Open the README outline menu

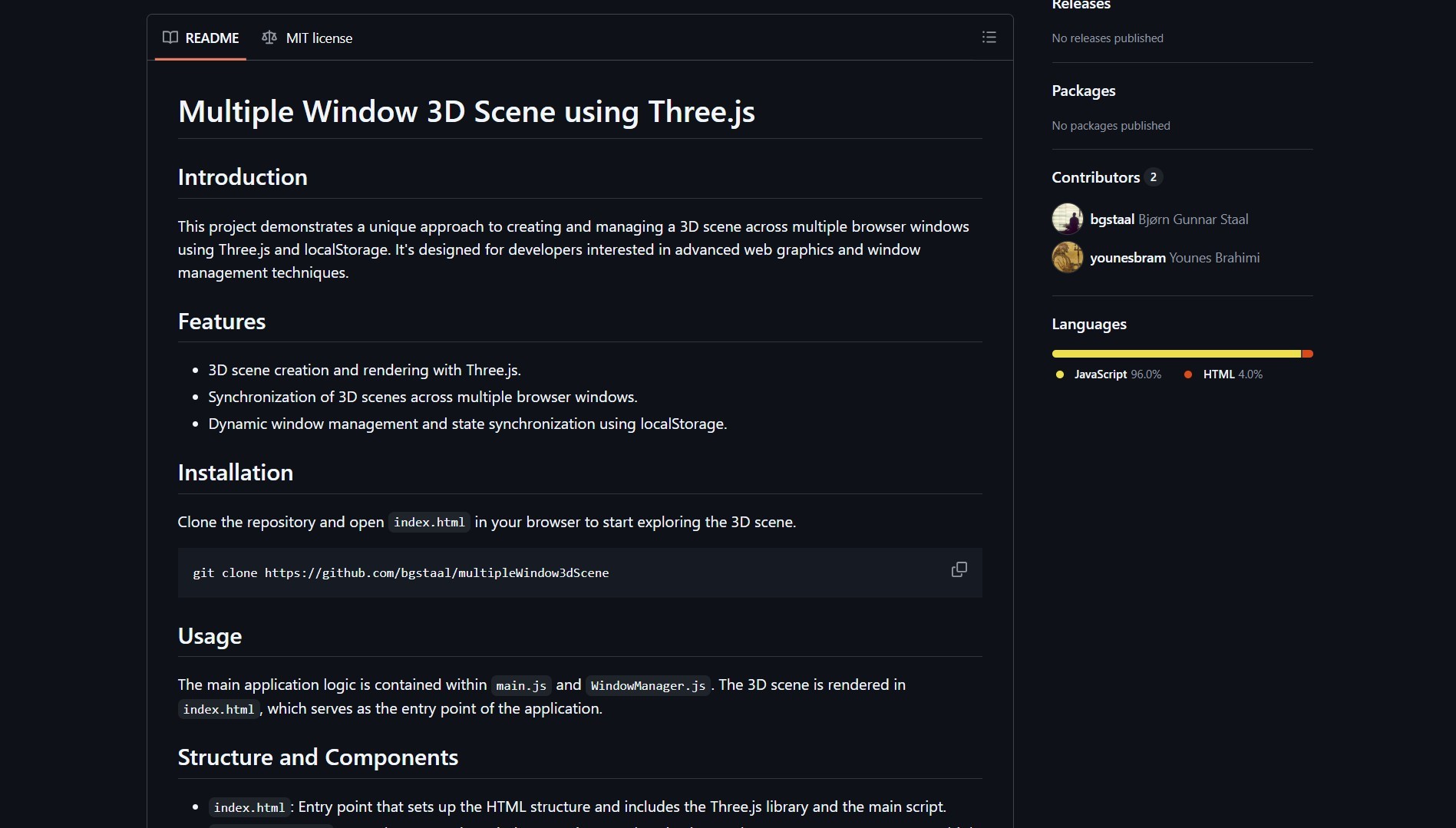[989, 38]
